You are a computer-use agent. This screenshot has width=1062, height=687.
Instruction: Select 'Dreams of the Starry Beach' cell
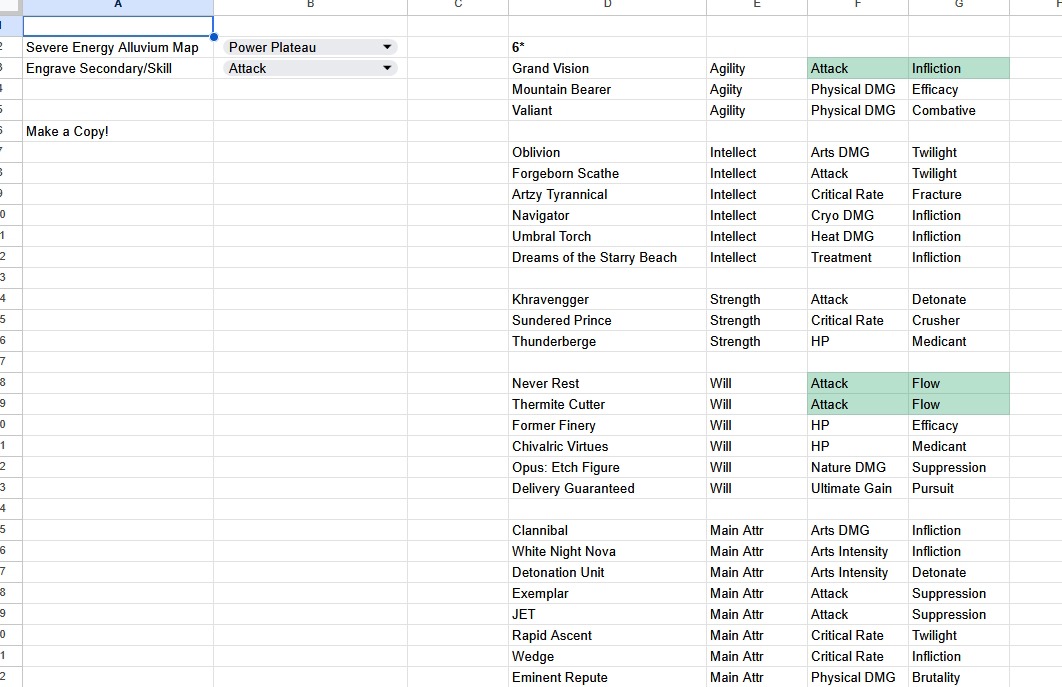[608, 257]
